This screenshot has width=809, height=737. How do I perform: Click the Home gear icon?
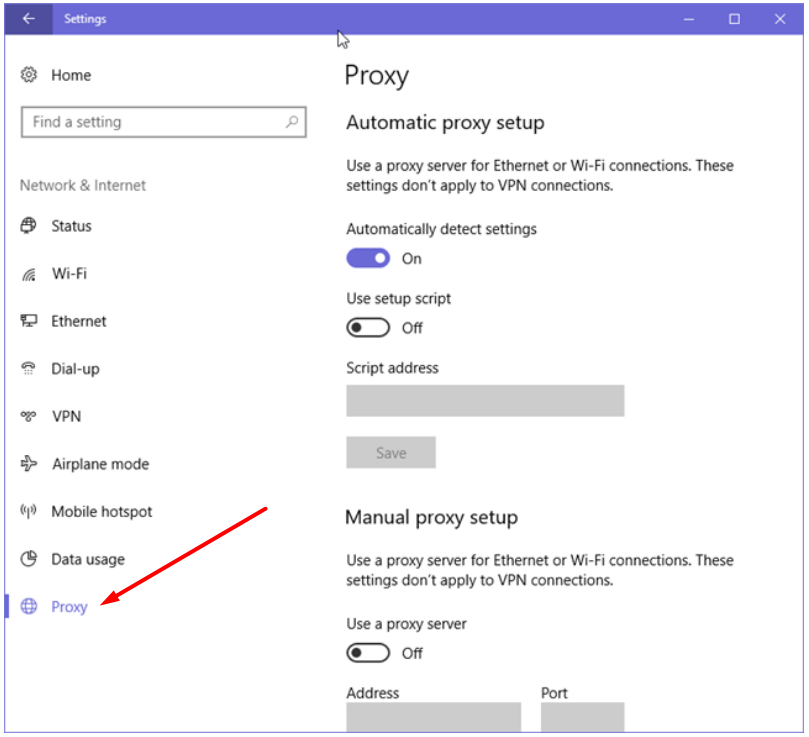pos(29,75)
